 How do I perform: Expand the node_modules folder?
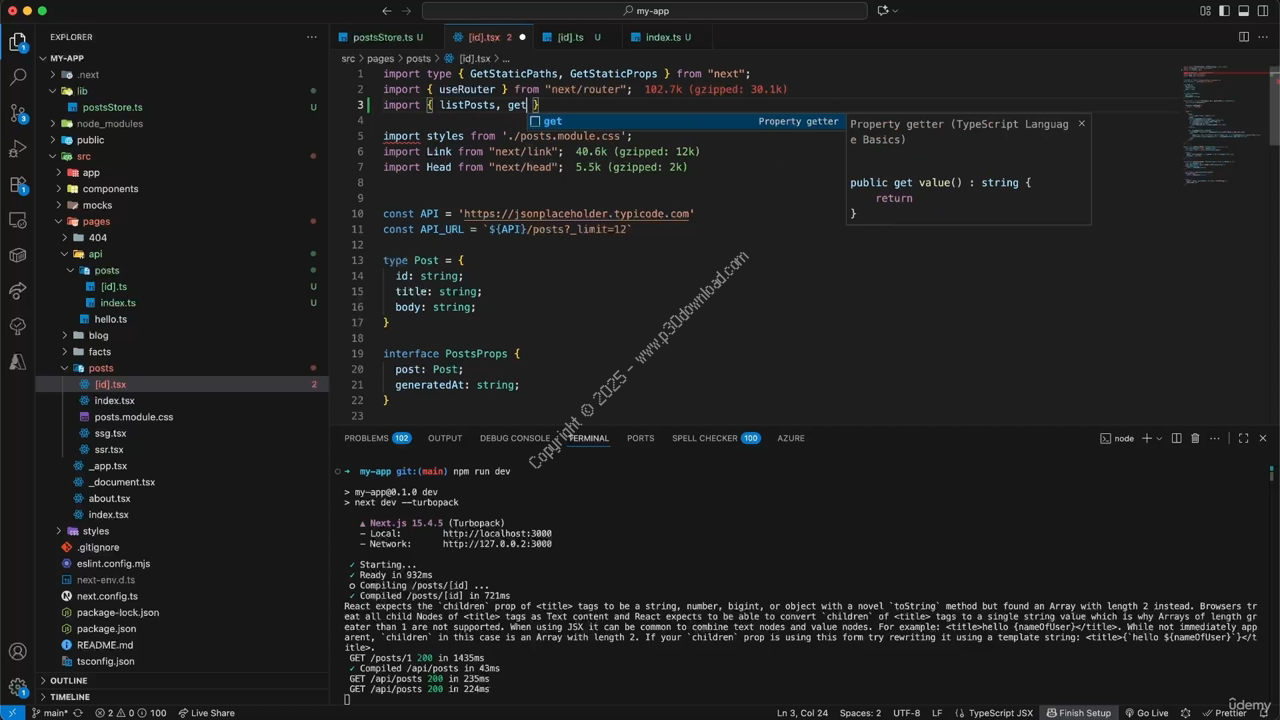coord(109,124)
